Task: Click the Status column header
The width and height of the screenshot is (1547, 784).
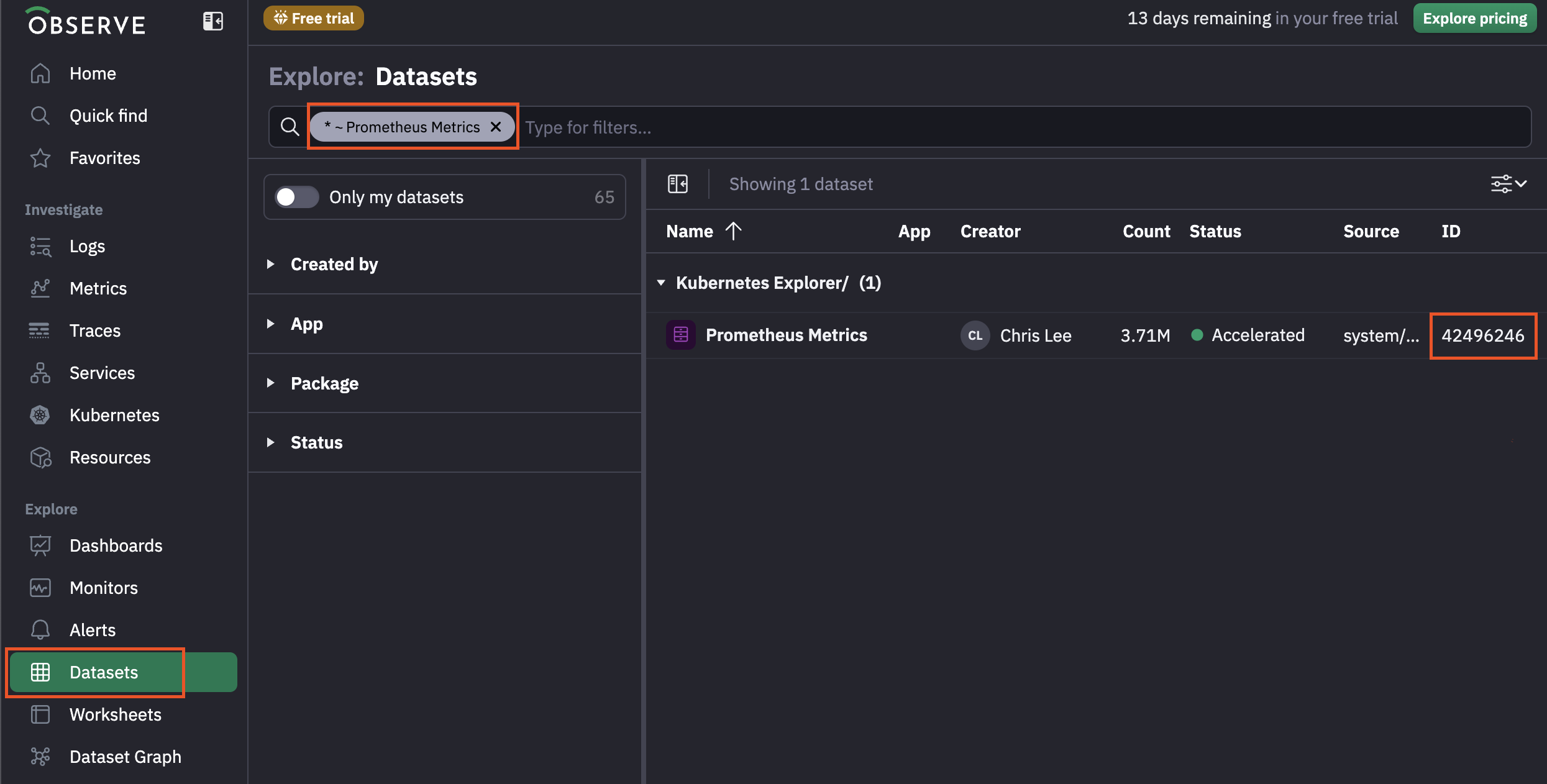Action: point(1215,231)
